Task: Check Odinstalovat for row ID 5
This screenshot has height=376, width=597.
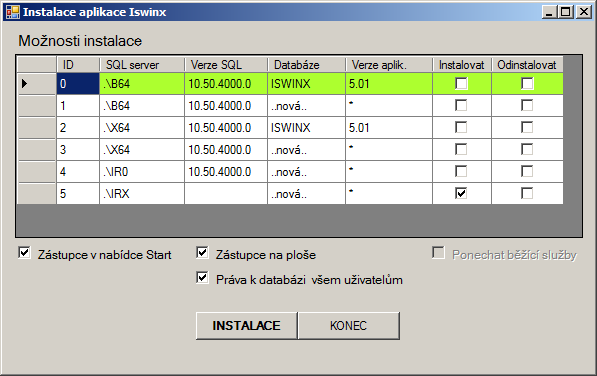Action: click(x=527, y=193)
